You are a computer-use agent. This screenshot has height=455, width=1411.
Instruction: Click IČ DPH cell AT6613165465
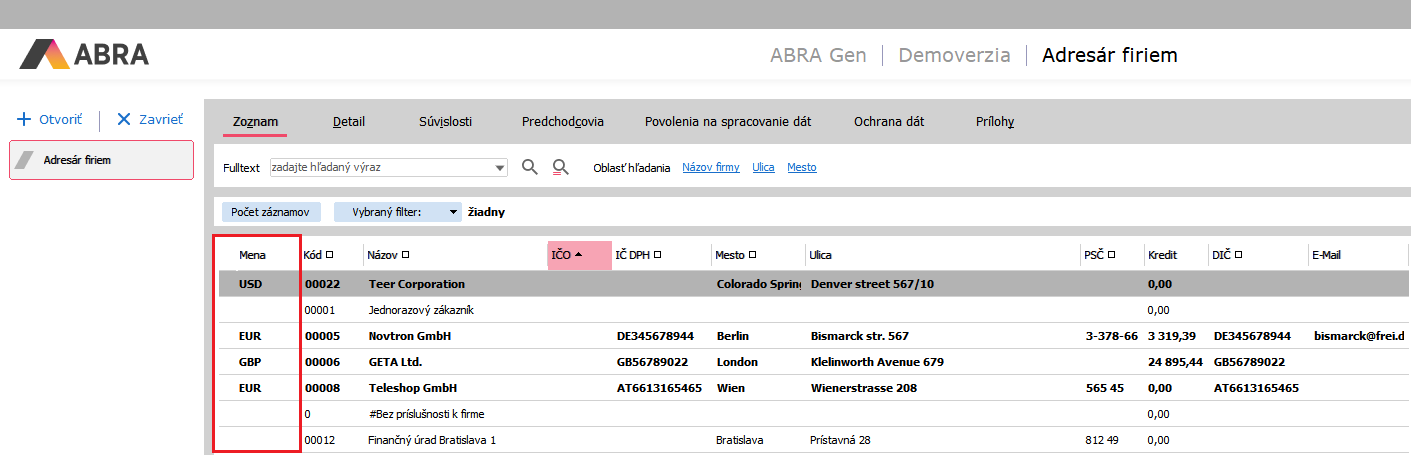659,388
